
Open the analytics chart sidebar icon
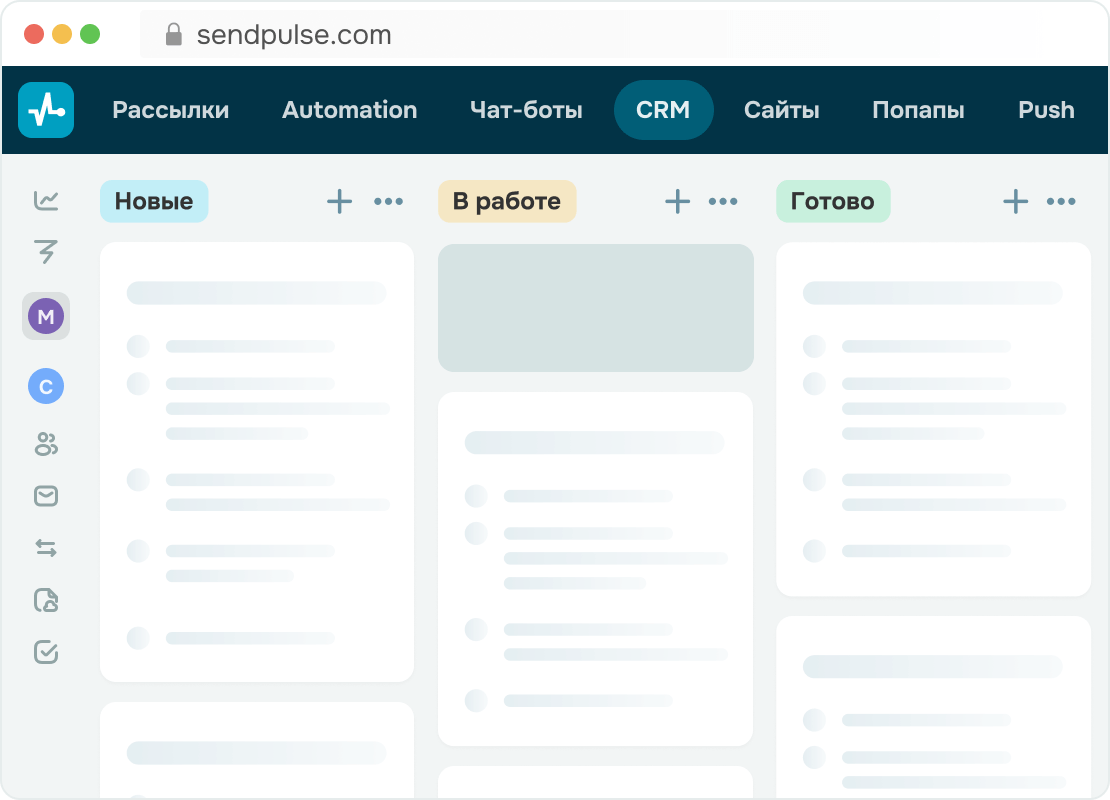pyautogui.click(x=46, y=200)
